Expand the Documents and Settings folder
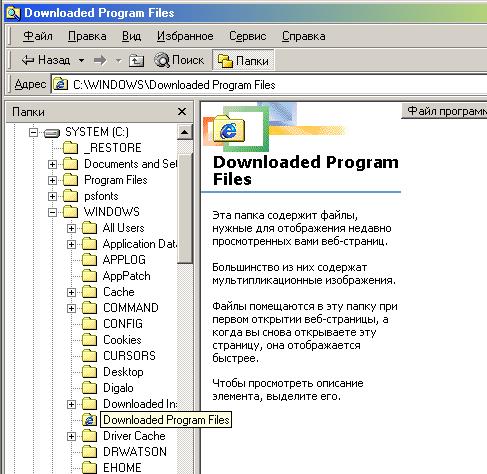Viewport: 487px width, 474px height. tap(52, 164)
